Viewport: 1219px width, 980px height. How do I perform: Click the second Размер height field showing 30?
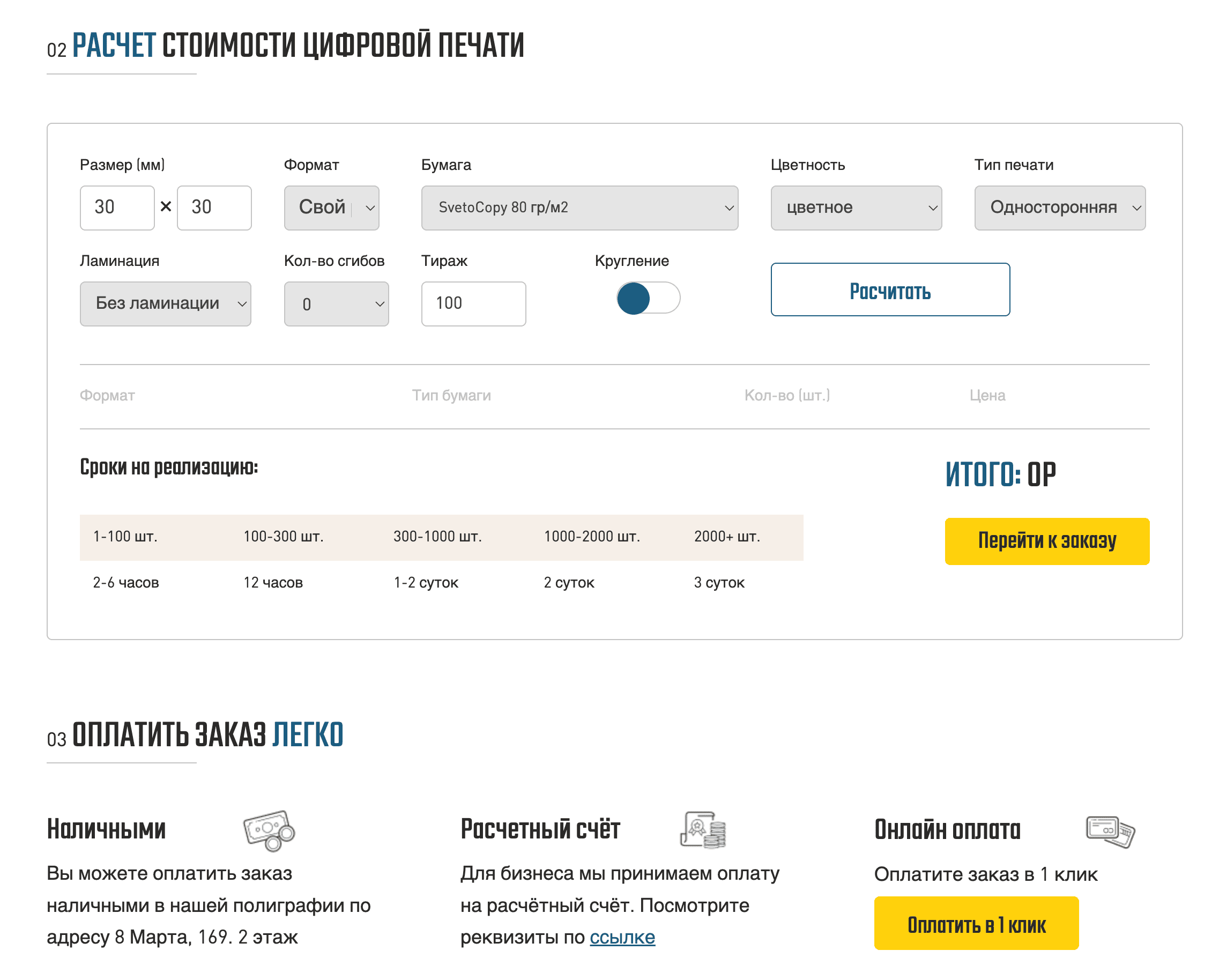pyautogui.click(x=214, y=207)
